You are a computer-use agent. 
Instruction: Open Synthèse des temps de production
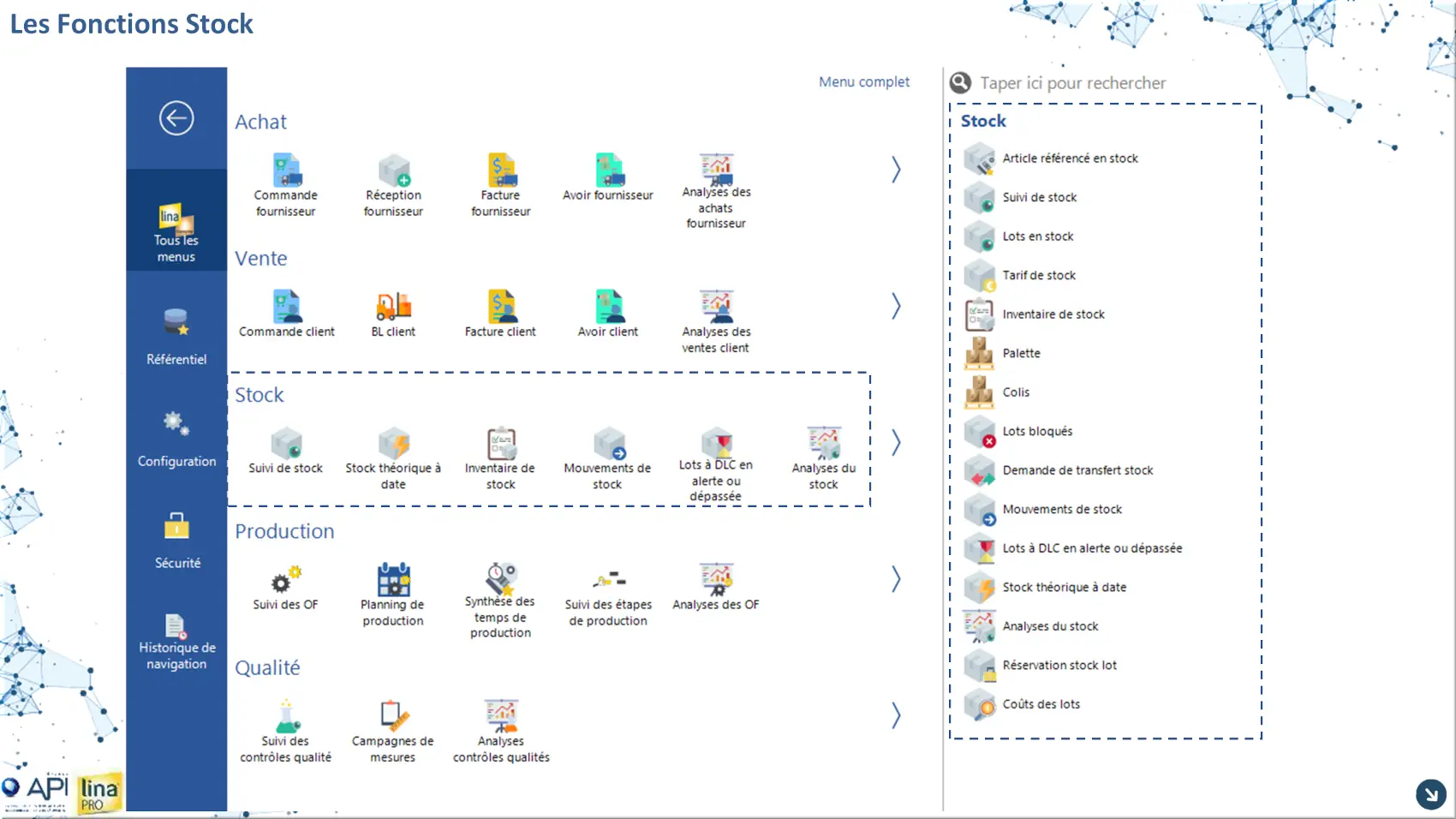click(x=501, y=579)
